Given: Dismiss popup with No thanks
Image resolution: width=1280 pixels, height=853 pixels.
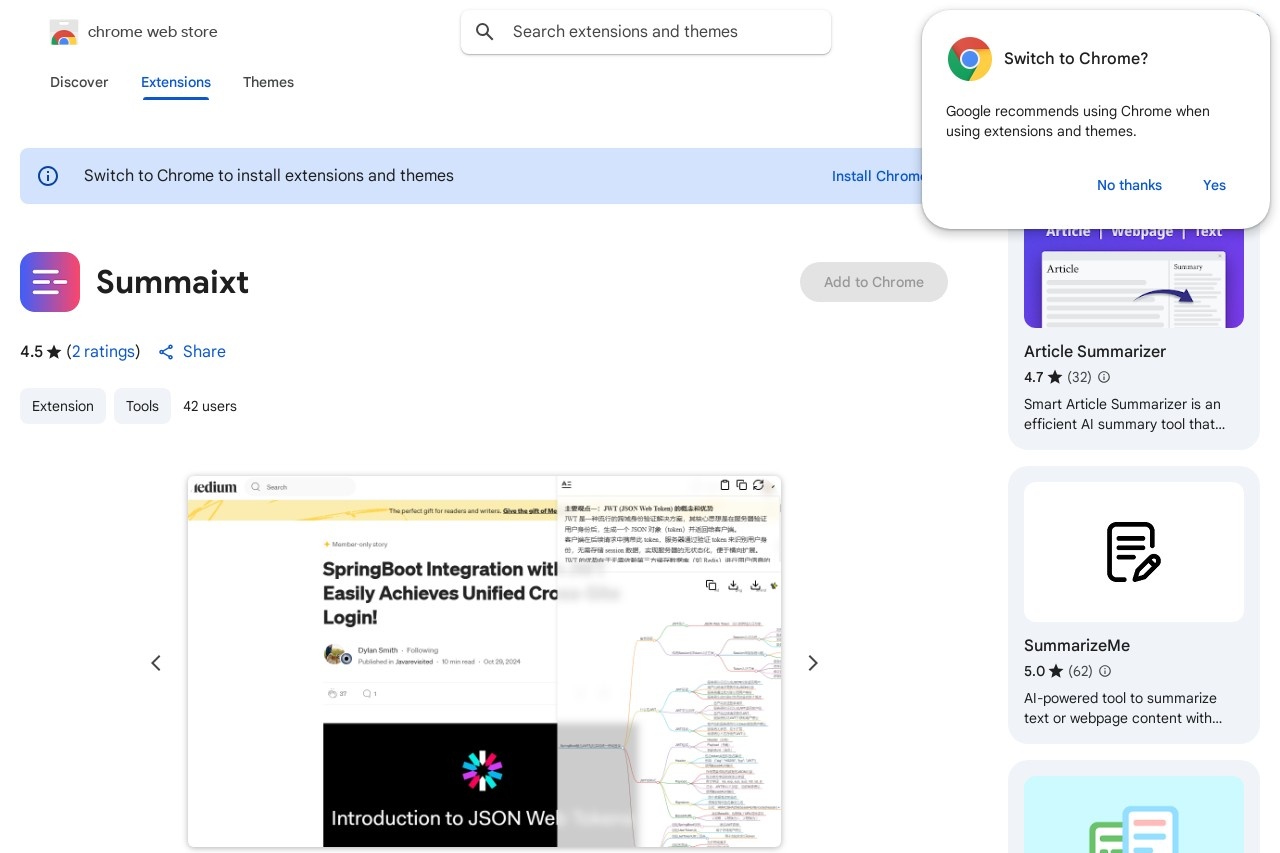Looking at the screenshot, I should (1129, 185).
